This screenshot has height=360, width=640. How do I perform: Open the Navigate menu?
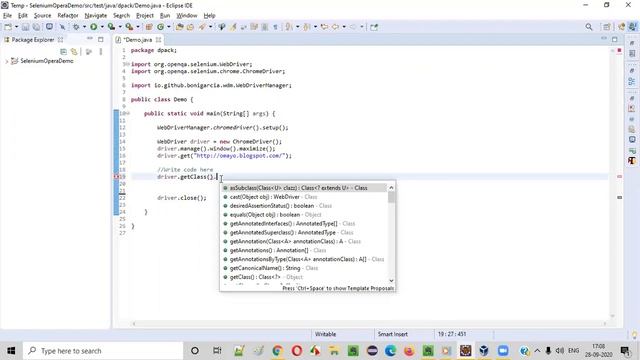tap(96, 16)
